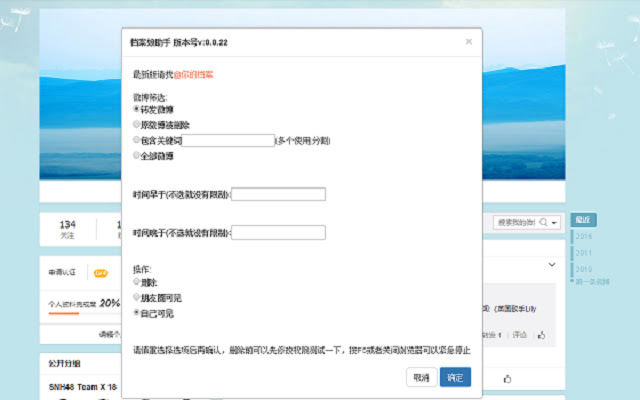The height and width of the screenshot is (400, 640).
Task: Click the lower thumbs-up icon on the page
Action: point(507,379)
